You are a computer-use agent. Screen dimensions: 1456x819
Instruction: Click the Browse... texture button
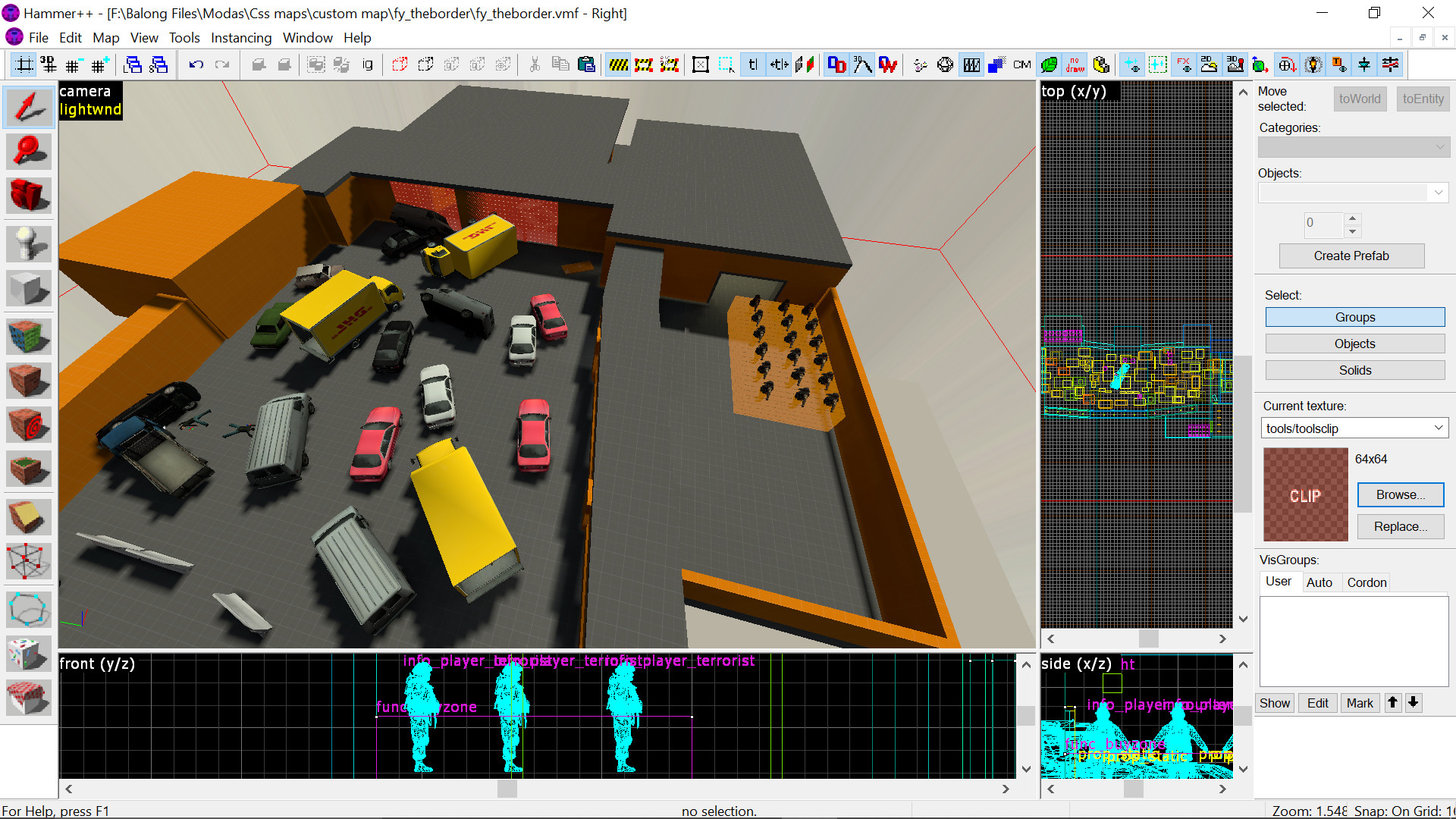click(1400, 495)
